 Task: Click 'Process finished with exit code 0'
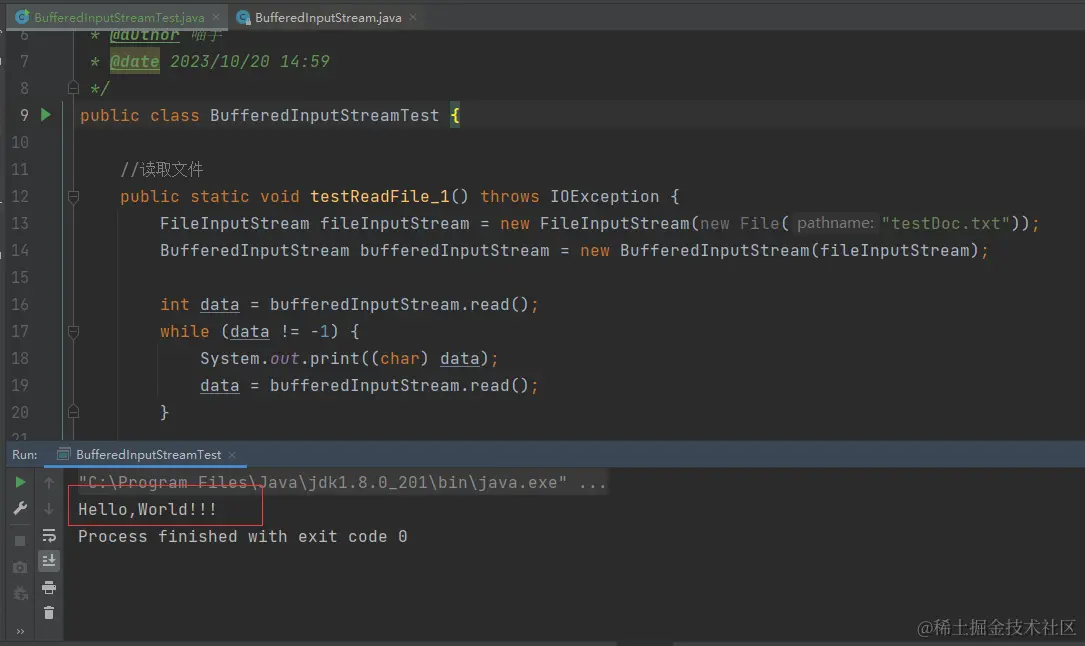[x=242, y=536]
